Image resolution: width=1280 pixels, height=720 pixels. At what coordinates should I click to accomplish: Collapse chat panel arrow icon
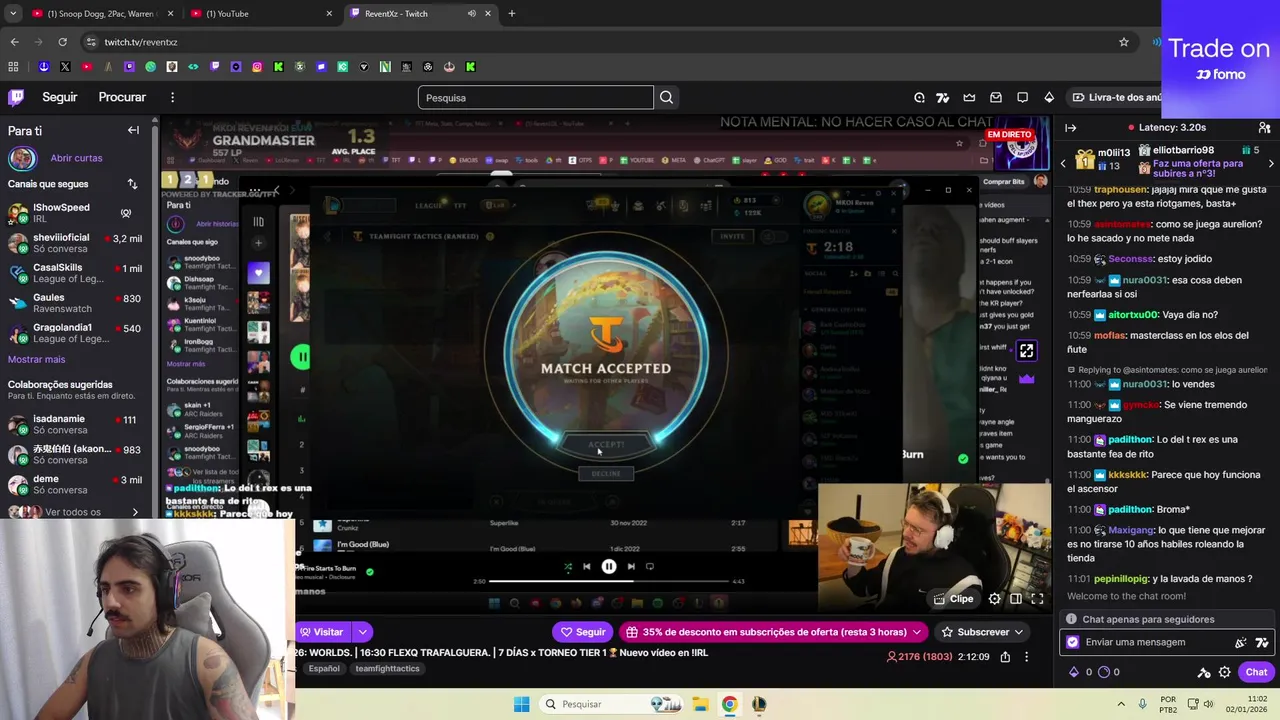[x=1070, y=127]
